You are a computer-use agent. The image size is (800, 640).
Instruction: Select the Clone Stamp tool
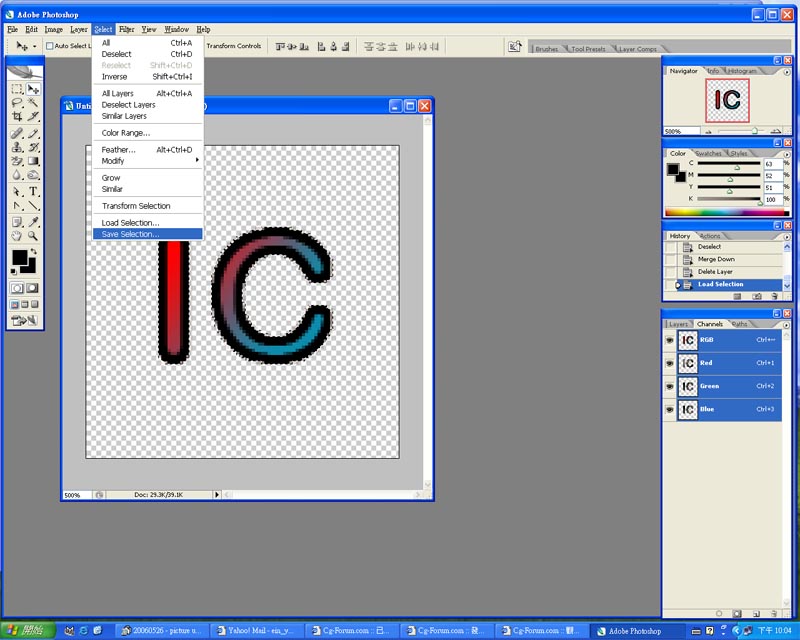point(17,147)
